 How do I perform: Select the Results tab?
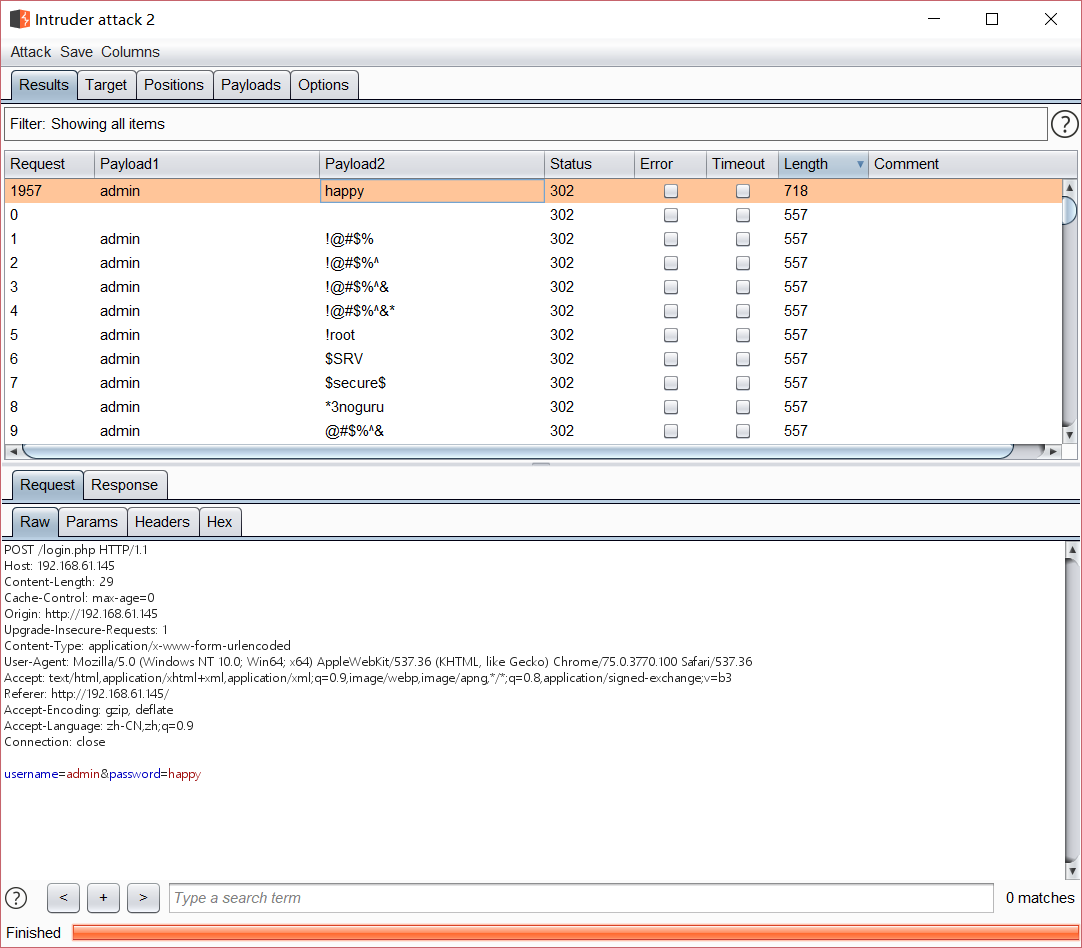(x=44, y=85)
